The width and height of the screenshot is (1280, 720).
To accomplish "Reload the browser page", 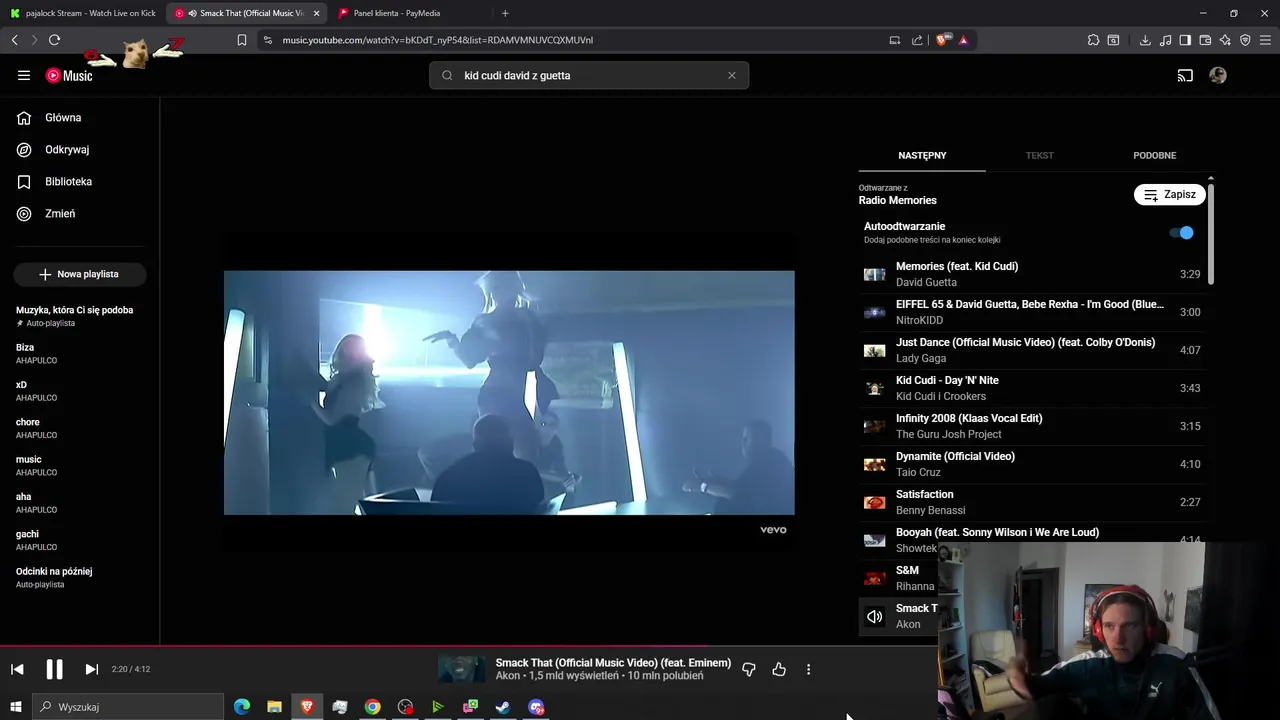I will pos(54,40).
